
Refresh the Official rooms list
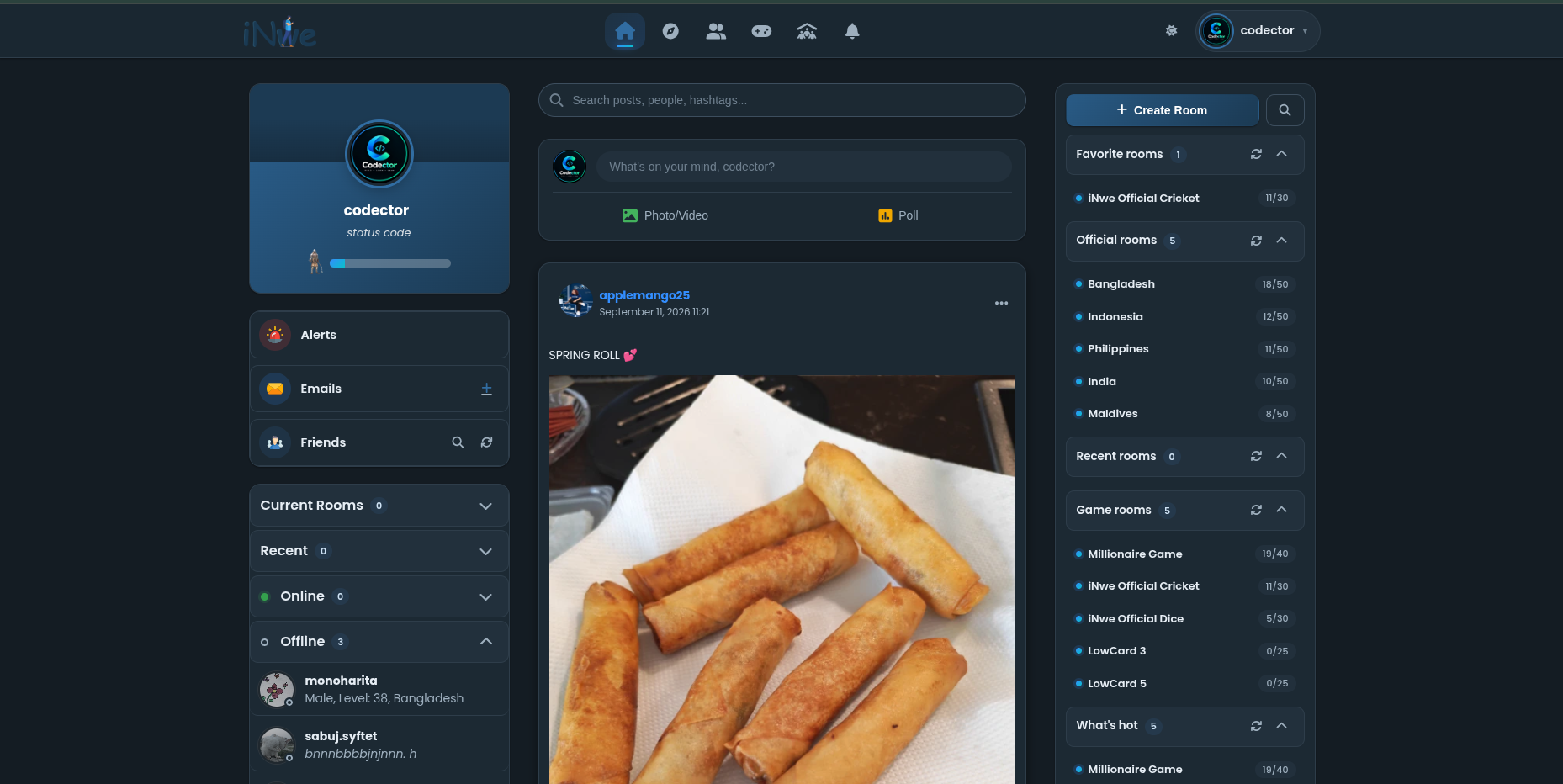pyautogui.click(x=1256, y=241)
